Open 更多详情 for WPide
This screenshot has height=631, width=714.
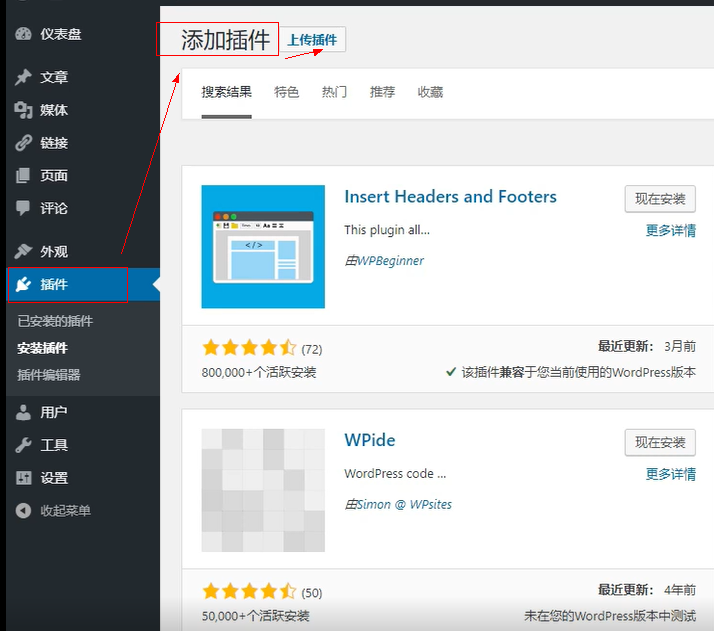point(670,474)
